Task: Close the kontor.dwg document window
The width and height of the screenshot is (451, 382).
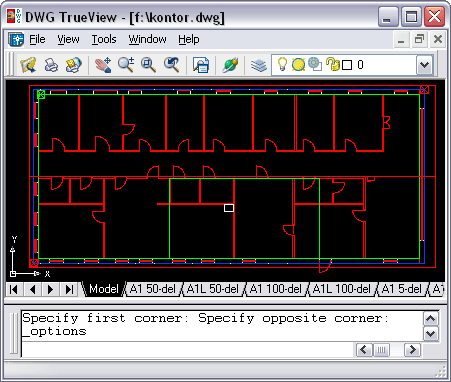Action: [438, 40]
